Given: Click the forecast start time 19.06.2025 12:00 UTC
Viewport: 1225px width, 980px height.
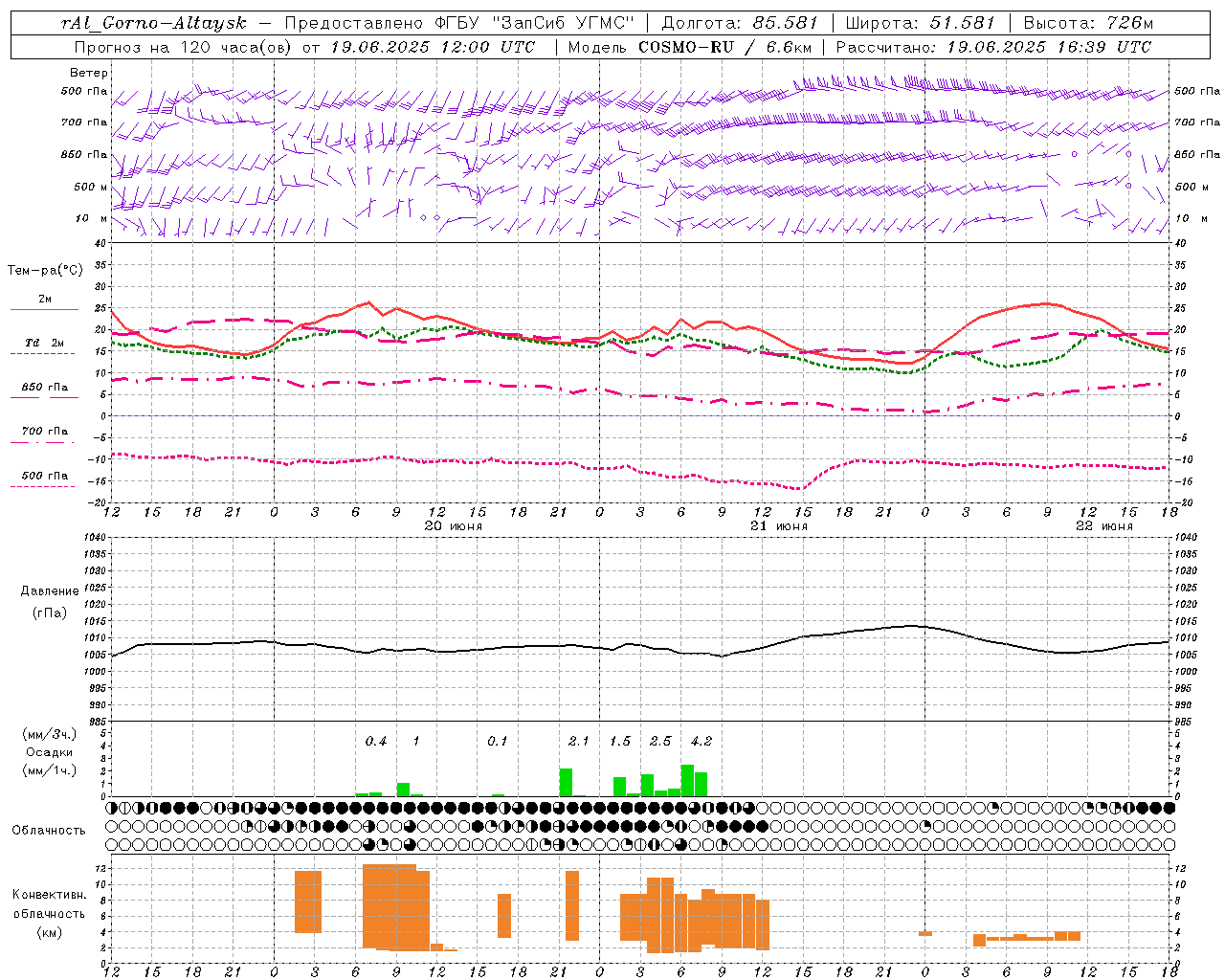Looking at the screenshot, I should [x=432, y=47].
